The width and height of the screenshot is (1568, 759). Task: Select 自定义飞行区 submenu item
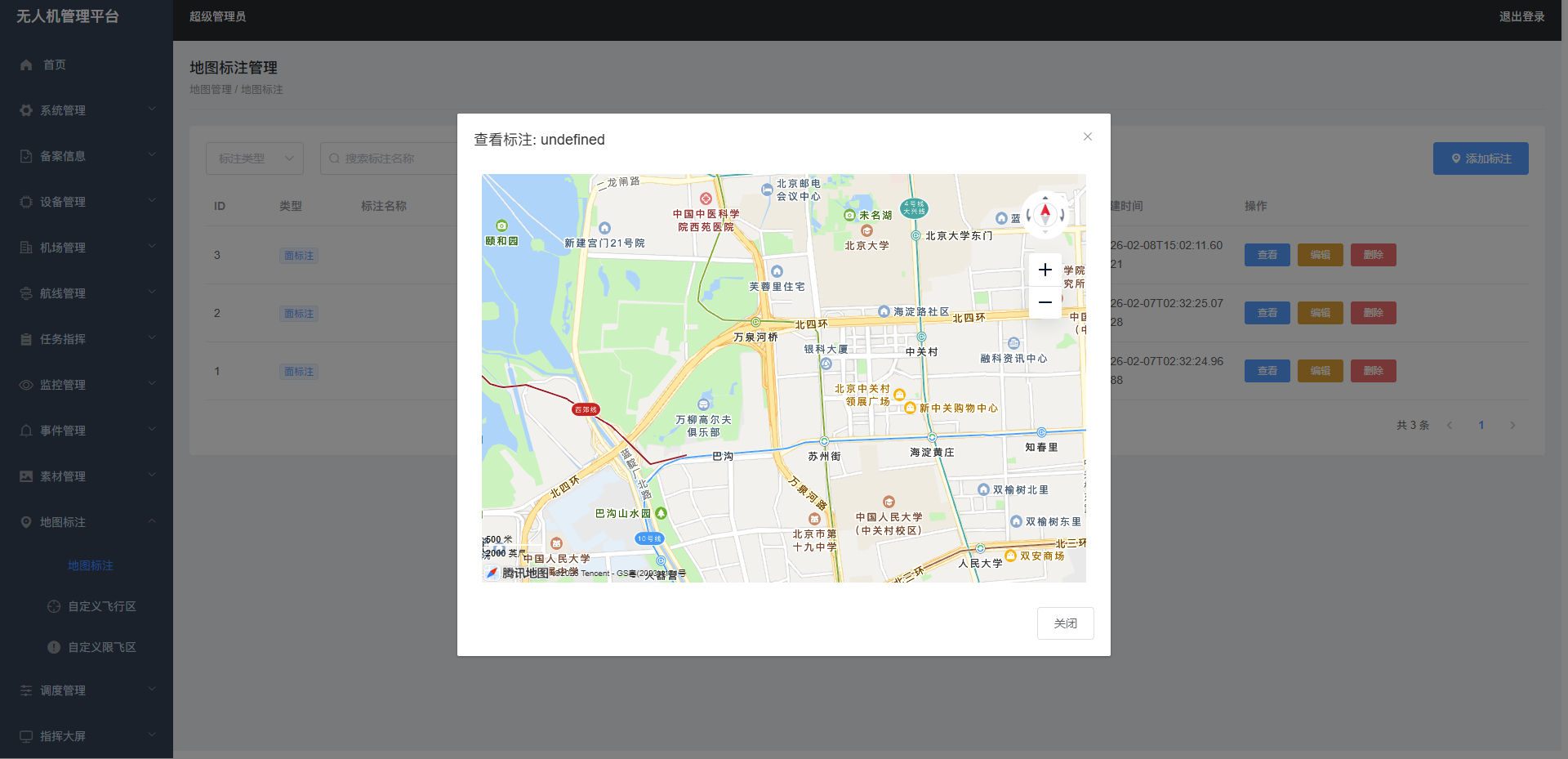coord(101,606)
